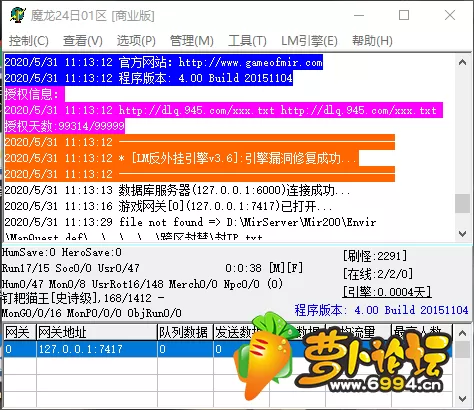Click the 官方网站 gameofmir.com log line
This screenshot has height=410, width=474.
[x=164, y=62]
